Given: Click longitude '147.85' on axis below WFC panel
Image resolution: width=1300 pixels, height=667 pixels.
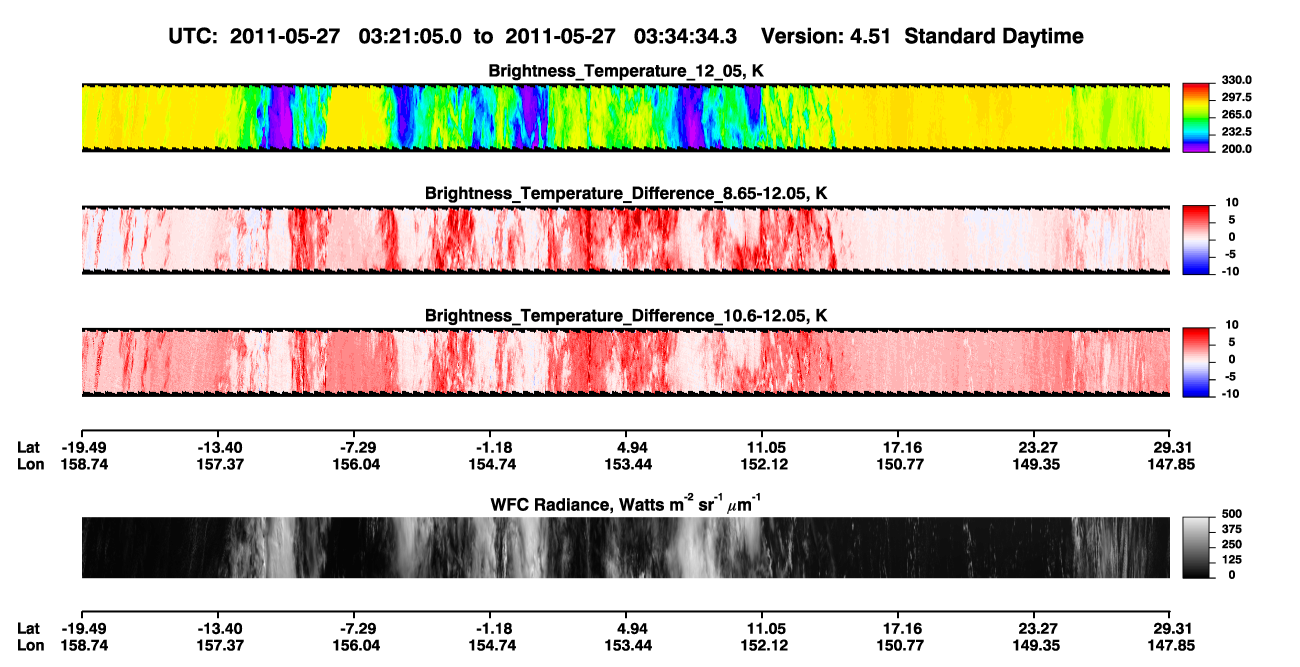Looking at the screenshot, I should (1170, 645).
